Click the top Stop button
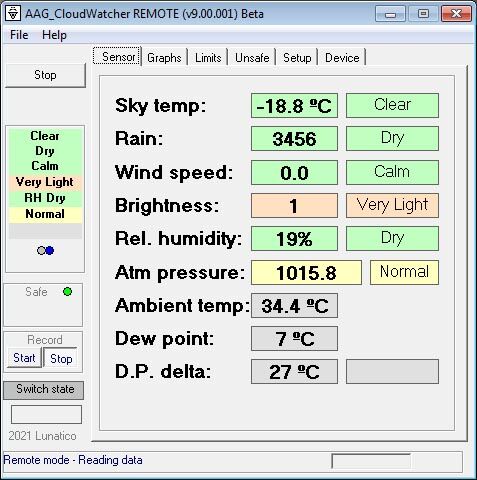The height and width of the screenshot is (480, 477). [45, 75]
